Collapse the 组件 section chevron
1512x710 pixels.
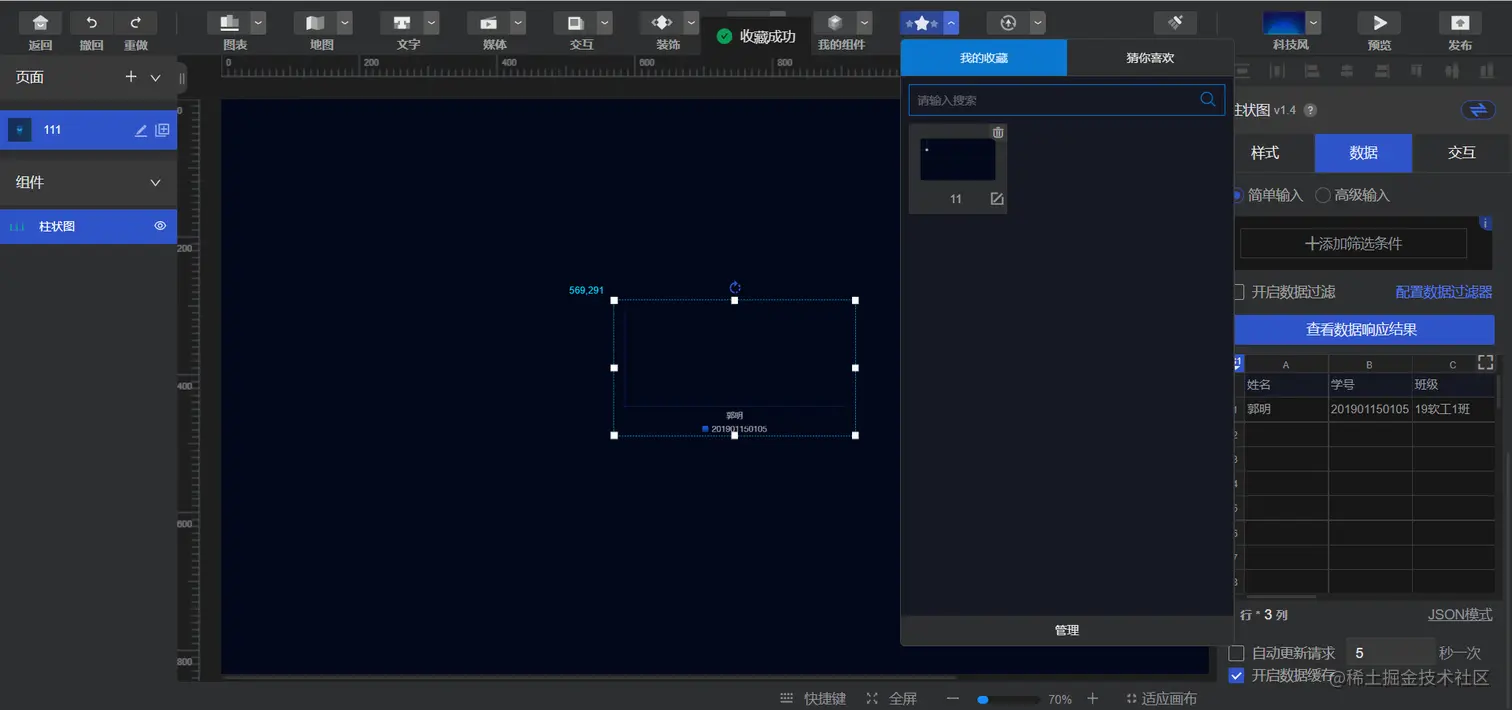155,183
